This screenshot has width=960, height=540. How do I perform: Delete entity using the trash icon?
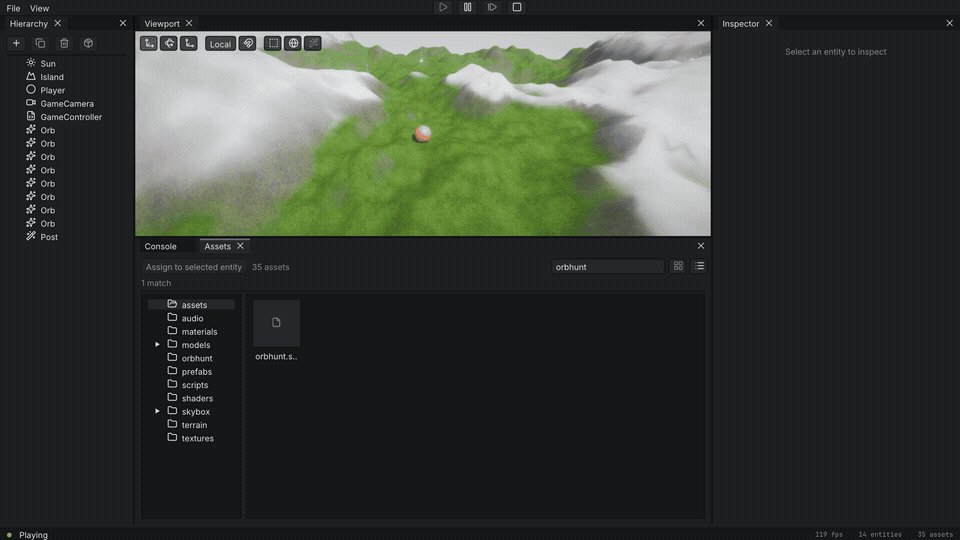coord(64,43)
